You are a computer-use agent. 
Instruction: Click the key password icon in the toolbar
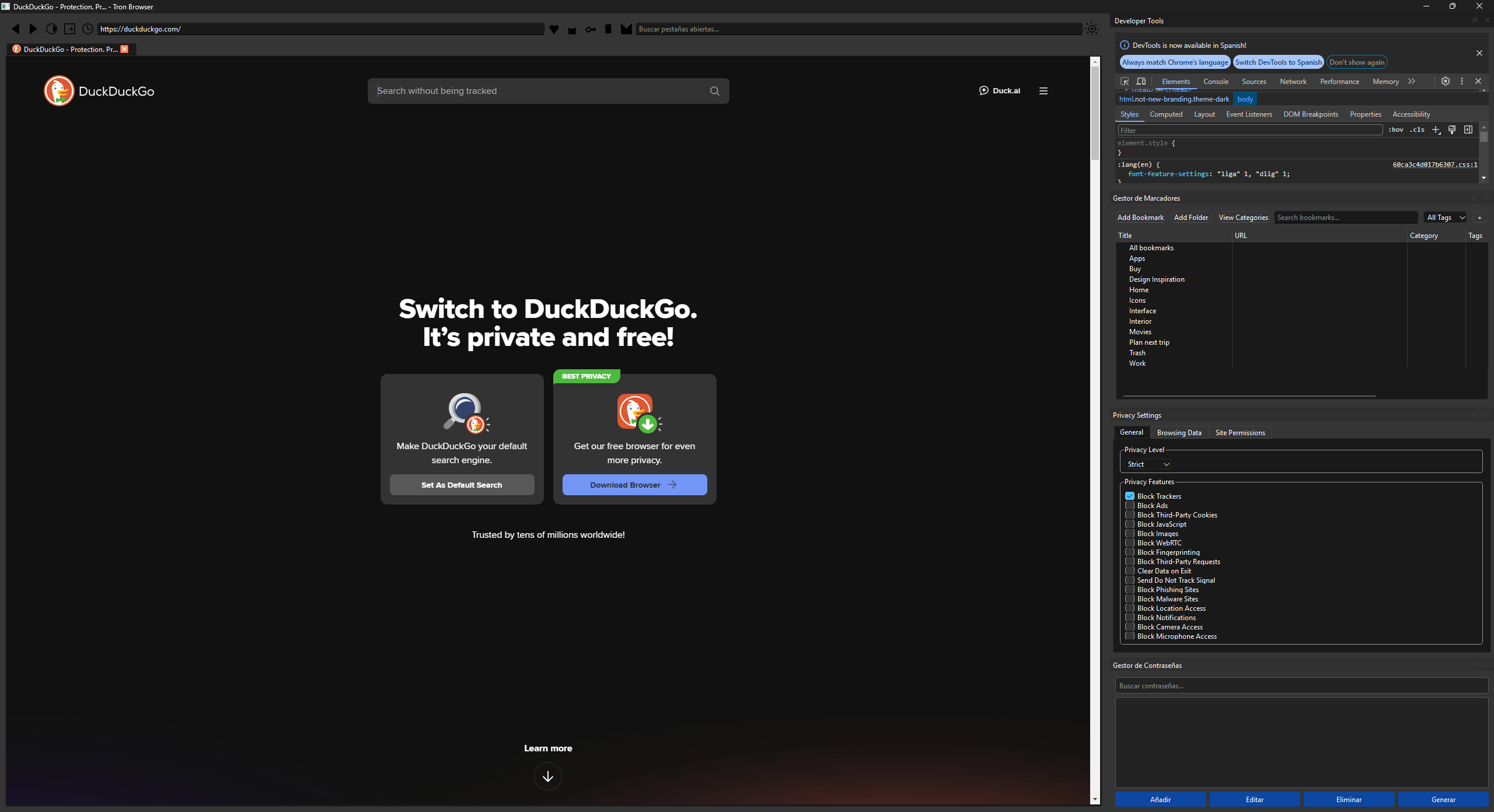coord(591,29)
